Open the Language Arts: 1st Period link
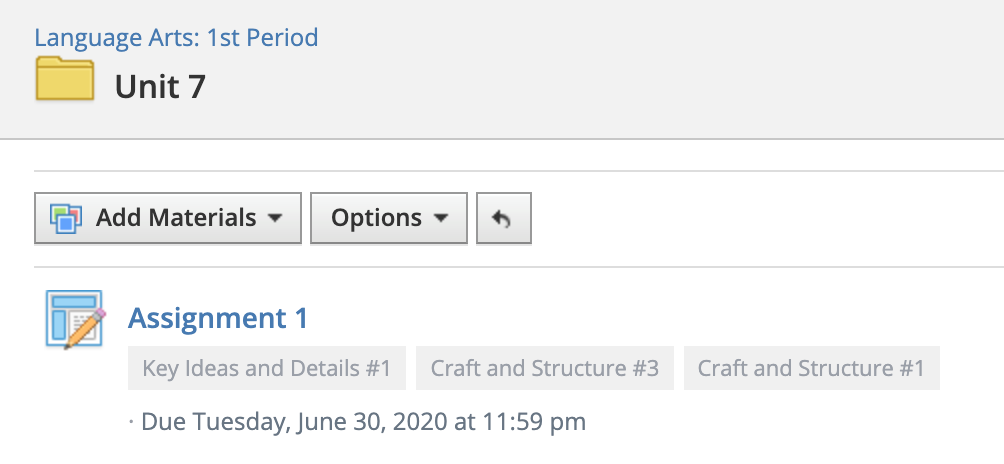This screenshot has width=1004, height=464. pyautogui.click(x=176, y=38)
